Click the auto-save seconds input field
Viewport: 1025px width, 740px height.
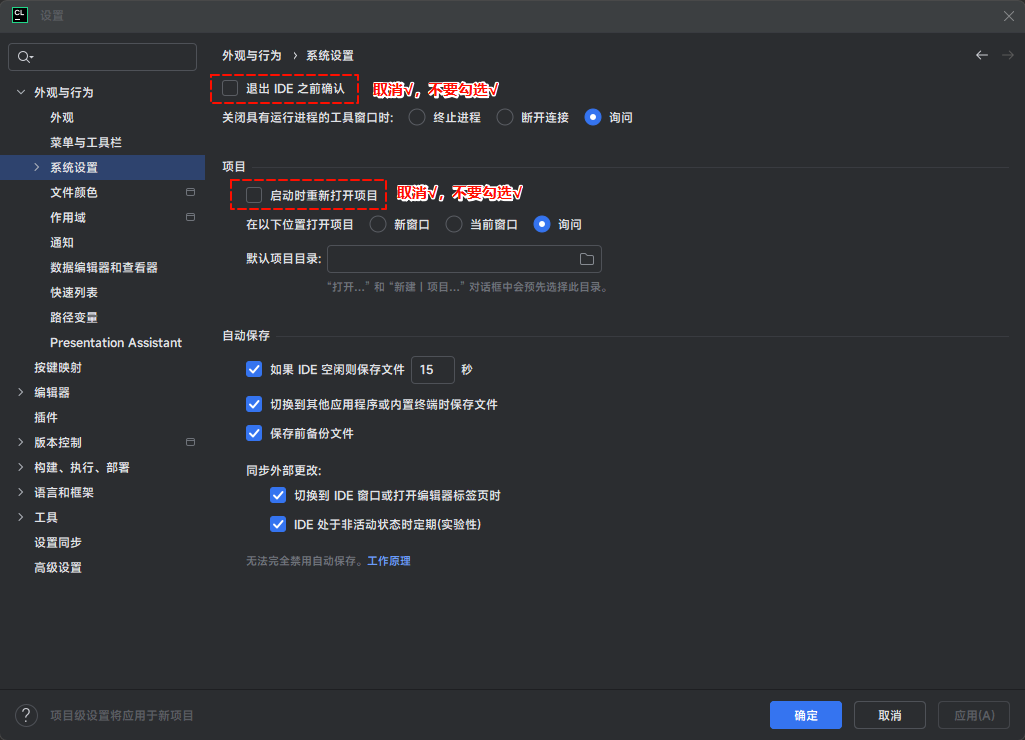[x=432, y=370]
